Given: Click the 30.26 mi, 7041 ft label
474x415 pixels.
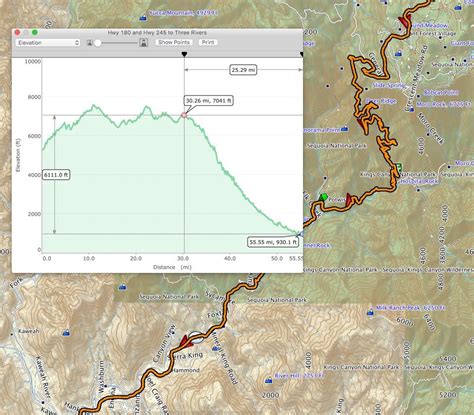Looking at the screenshot, I should 208,100.
